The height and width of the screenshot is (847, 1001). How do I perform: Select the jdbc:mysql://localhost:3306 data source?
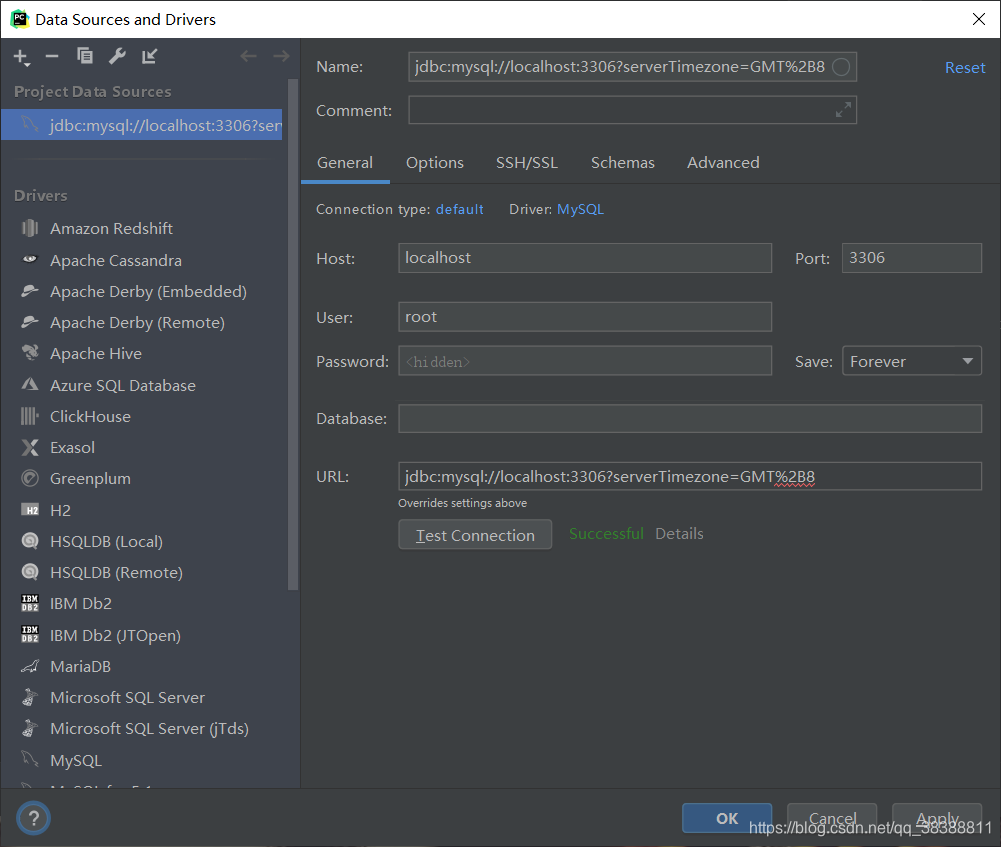pos(142,125)
